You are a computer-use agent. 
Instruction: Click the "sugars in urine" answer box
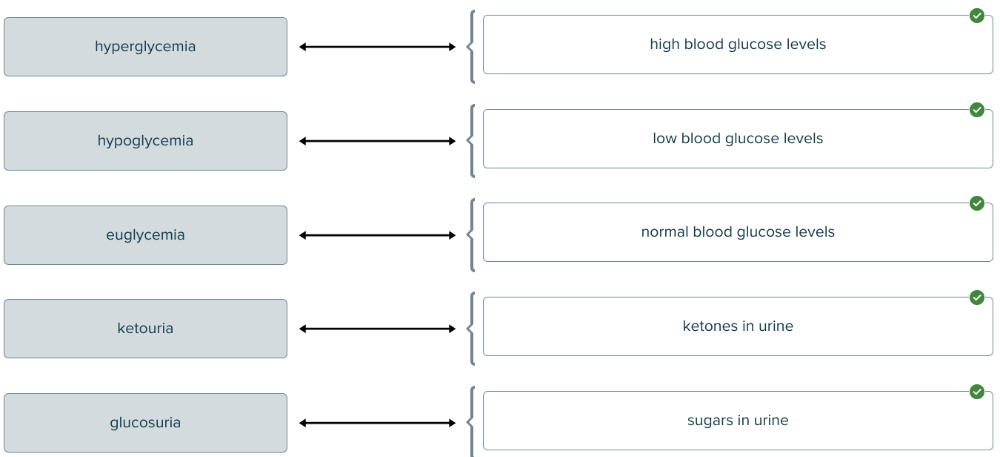click(x=737, y=421)
